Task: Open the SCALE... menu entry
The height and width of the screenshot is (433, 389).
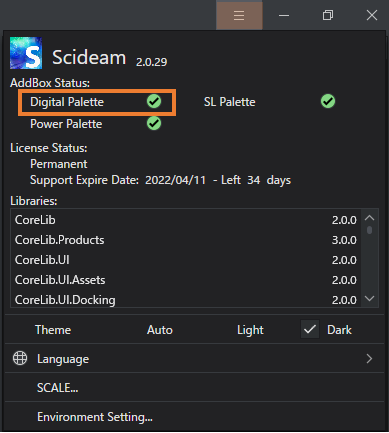Action: pos(194,387)
